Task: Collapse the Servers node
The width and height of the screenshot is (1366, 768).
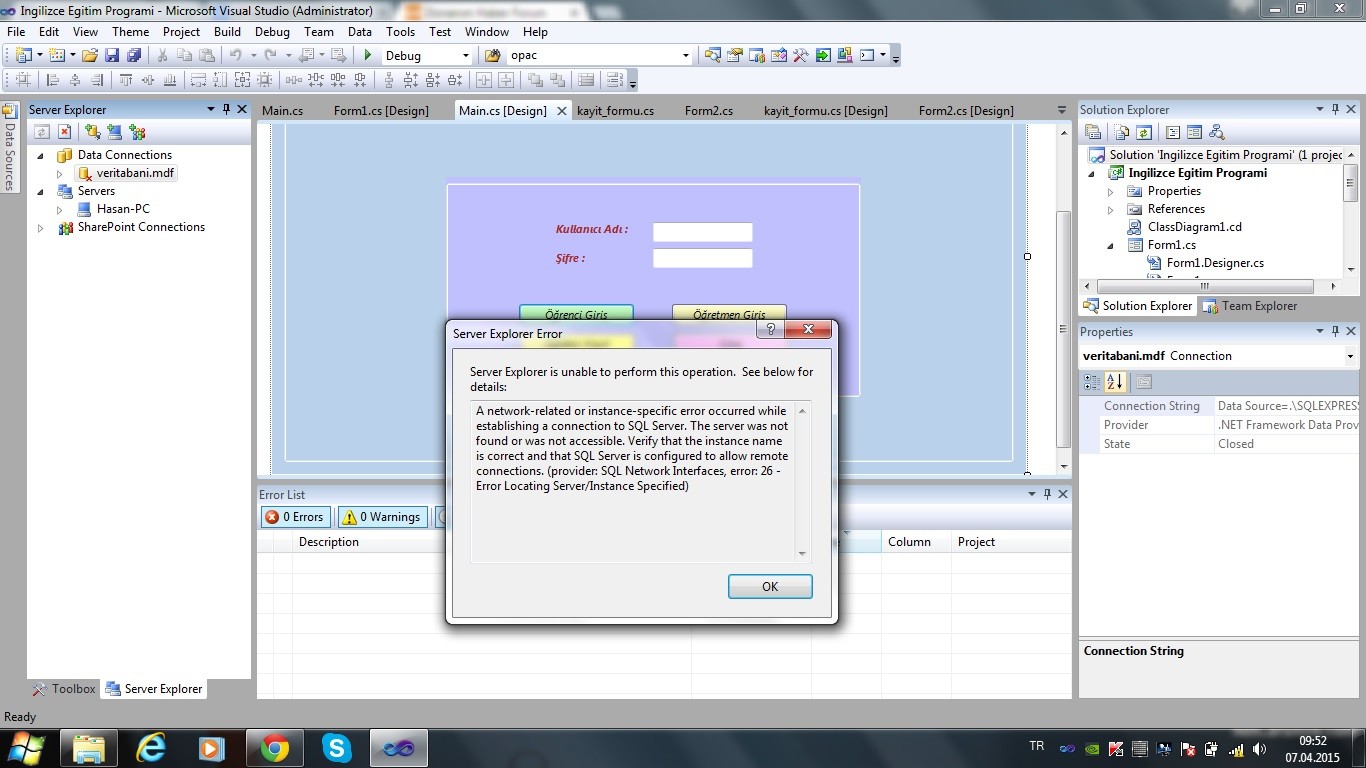Action: pos(41,191)
